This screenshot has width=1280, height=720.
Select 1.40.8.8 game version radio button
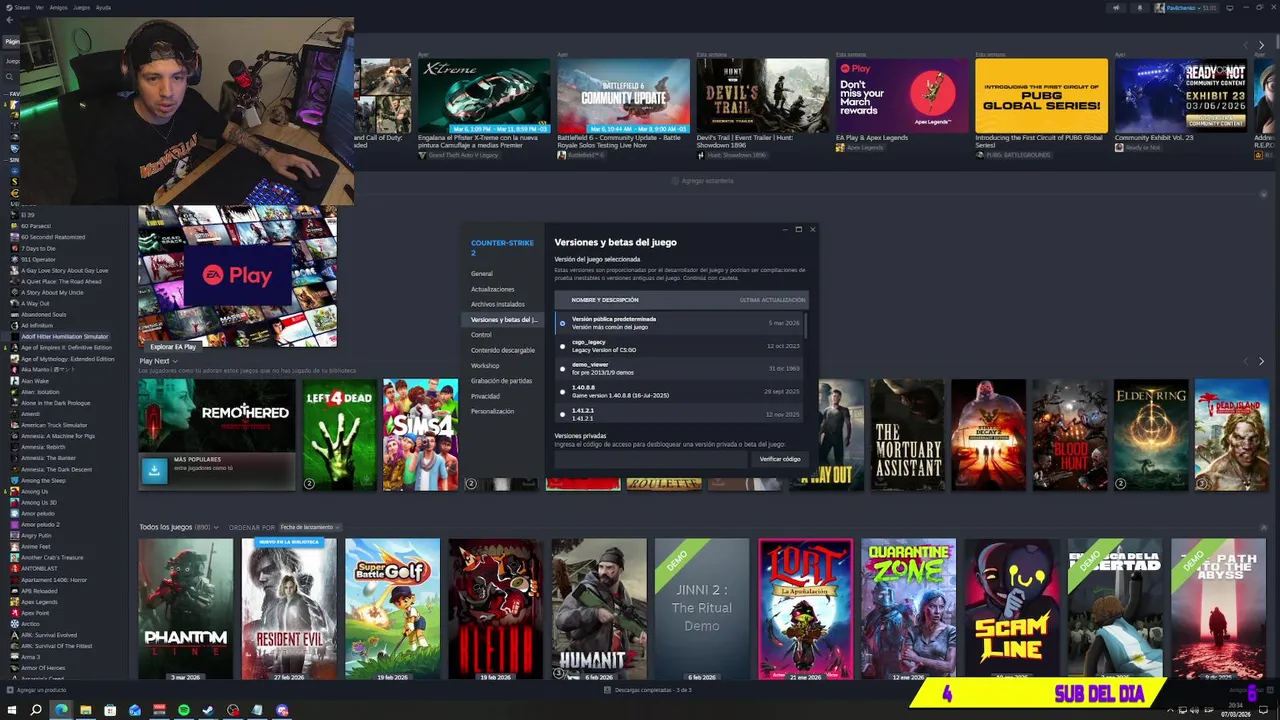click(562, 391)
